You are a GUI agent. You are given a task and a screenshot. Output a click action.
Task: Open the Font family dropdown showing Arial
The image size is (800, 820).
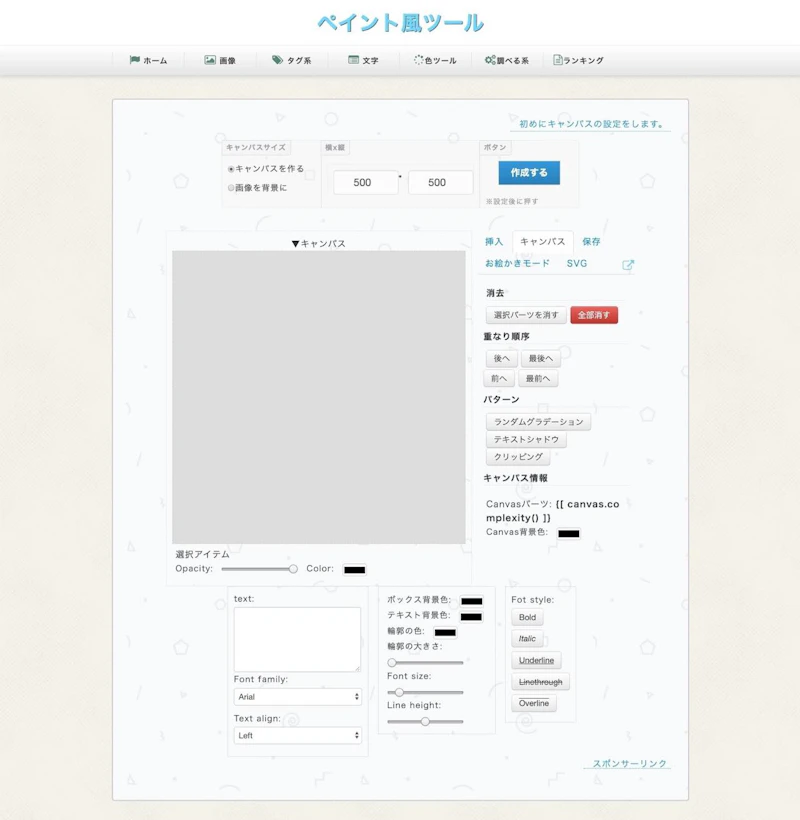click(x=298, y=697)
